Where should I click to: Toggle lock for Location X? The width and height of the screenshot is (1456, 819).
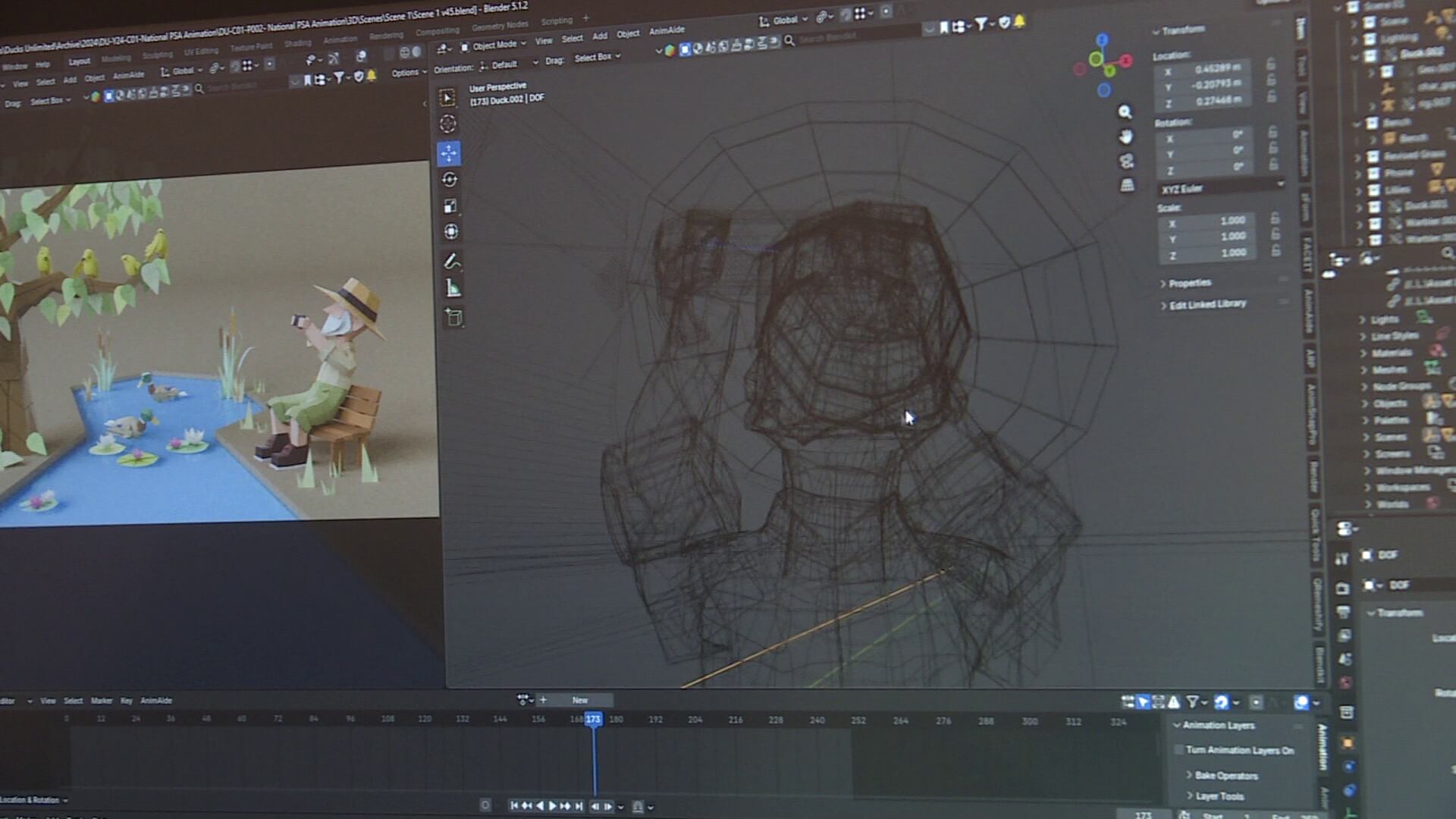[x=1271, y=64]
